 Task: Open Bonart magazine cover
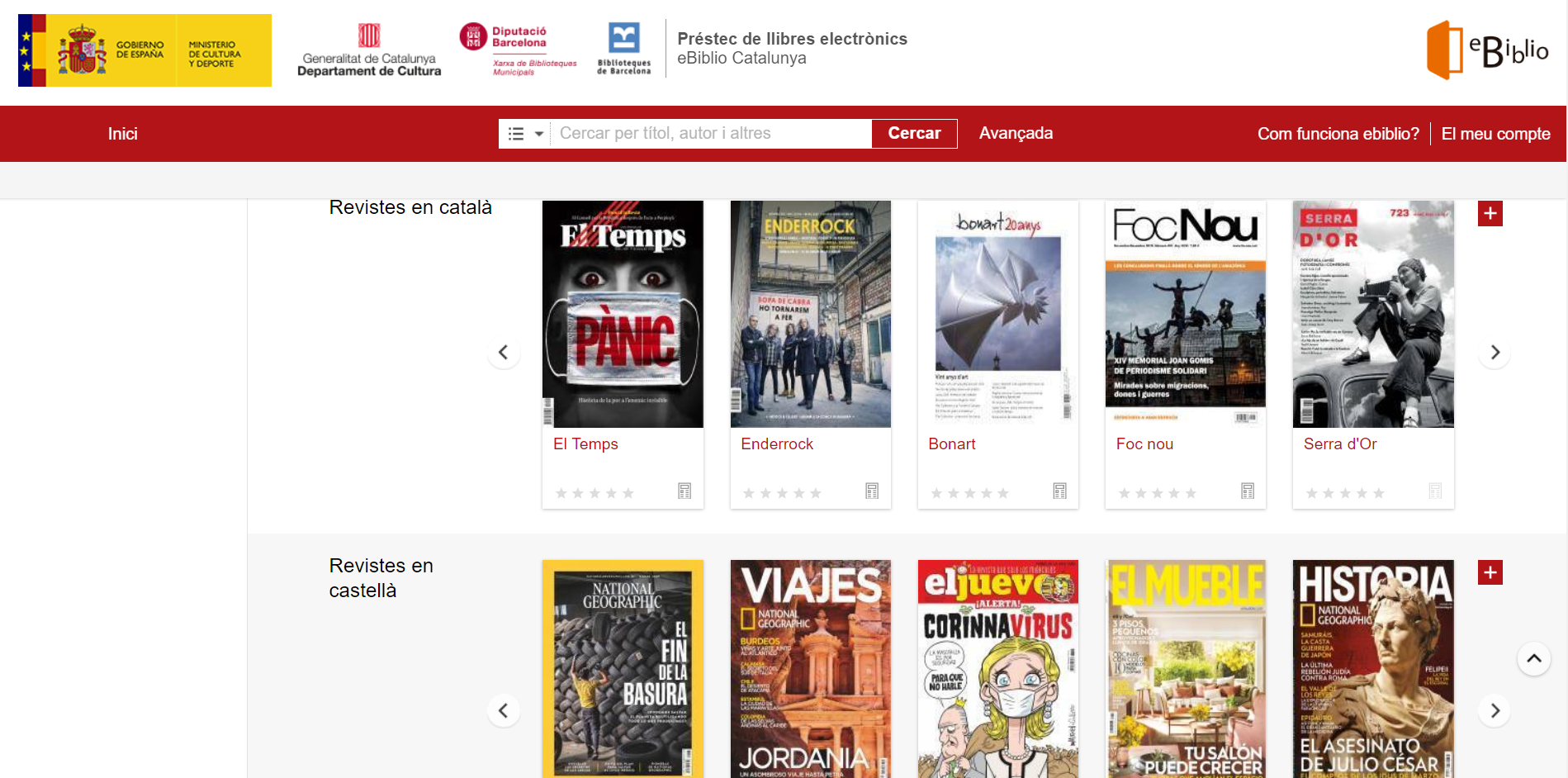[x=998, y=314]
